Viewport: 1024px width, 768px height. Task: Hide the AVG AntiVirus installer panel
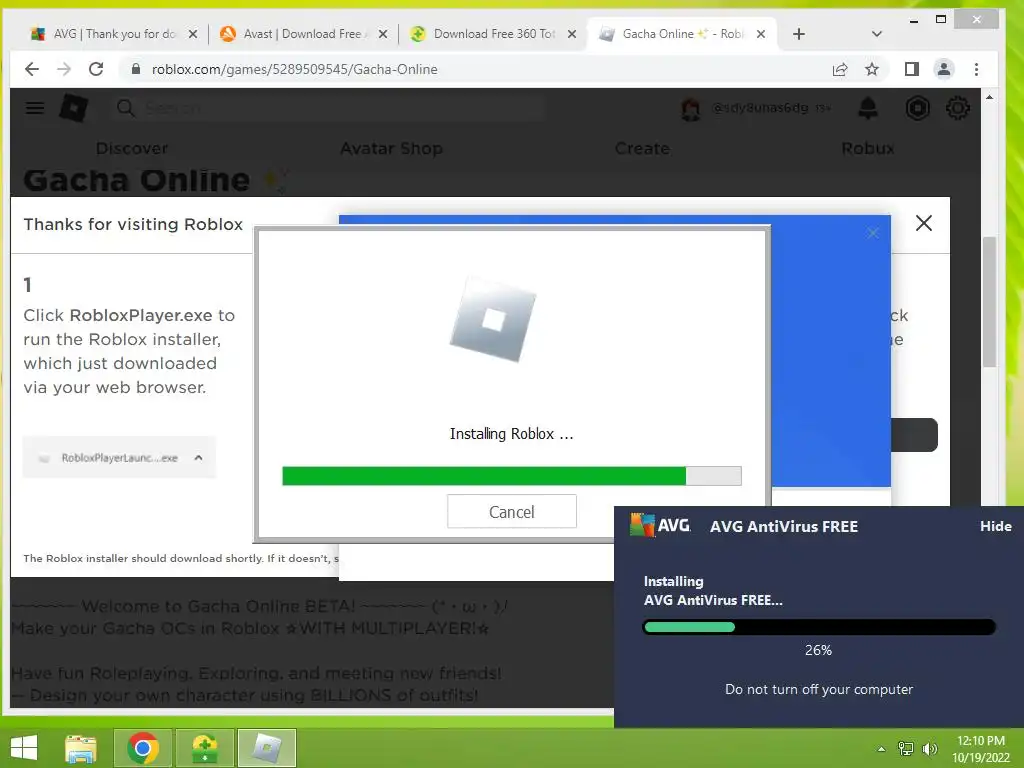995,526
